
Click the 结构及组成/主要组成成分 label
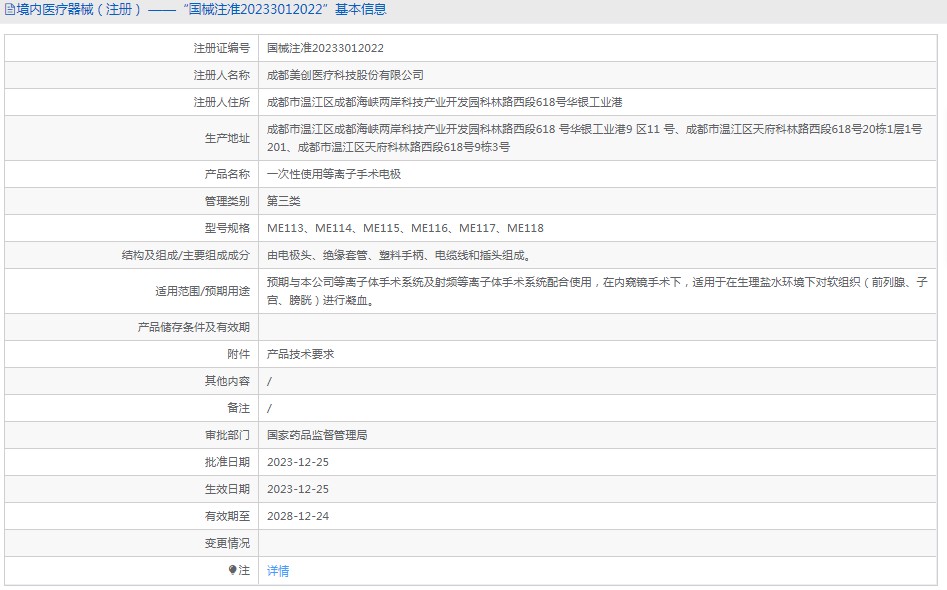[x=185, y=255]
